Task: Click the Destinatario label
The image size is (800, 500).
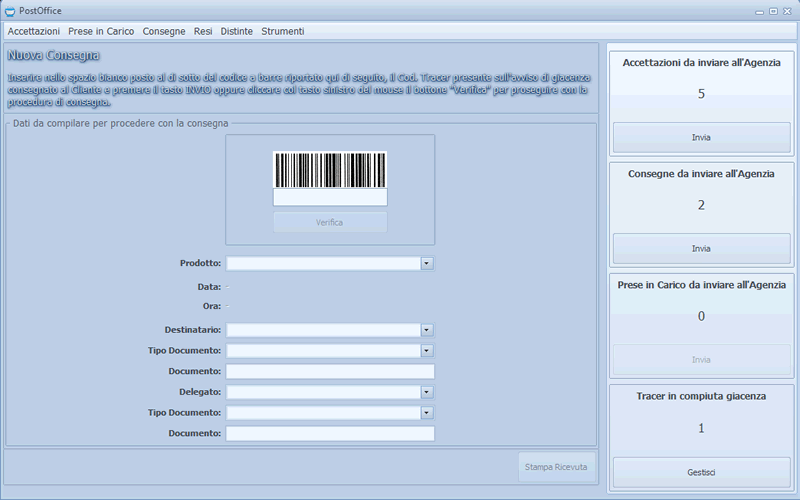Action: tap(193, 330)
